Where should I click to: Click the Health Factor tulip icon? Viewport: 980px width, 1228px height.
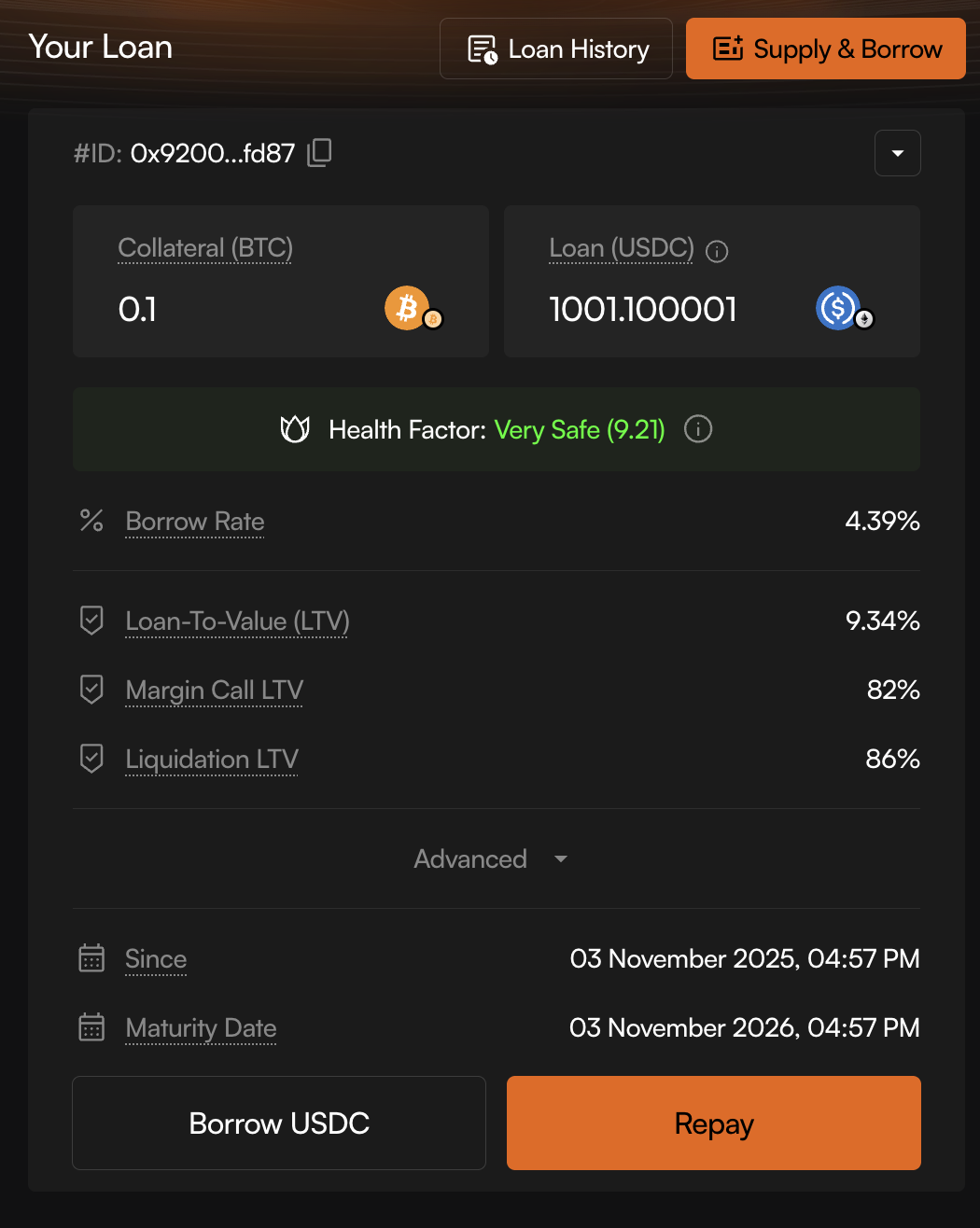(x=295, y=429)
